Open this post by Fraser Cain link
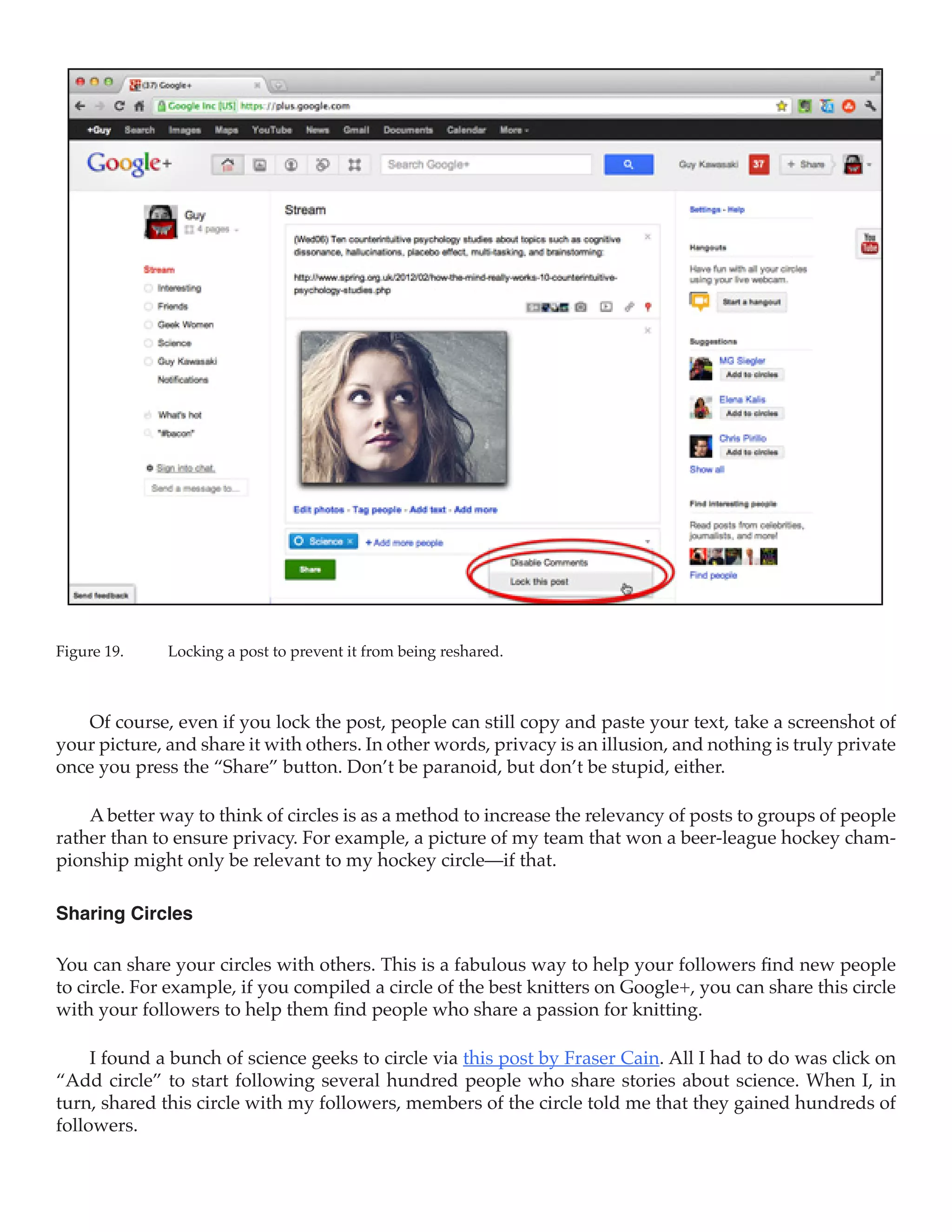This screenshot has width=952, height=1232. pyautogui.click(x=561, y=1058)
